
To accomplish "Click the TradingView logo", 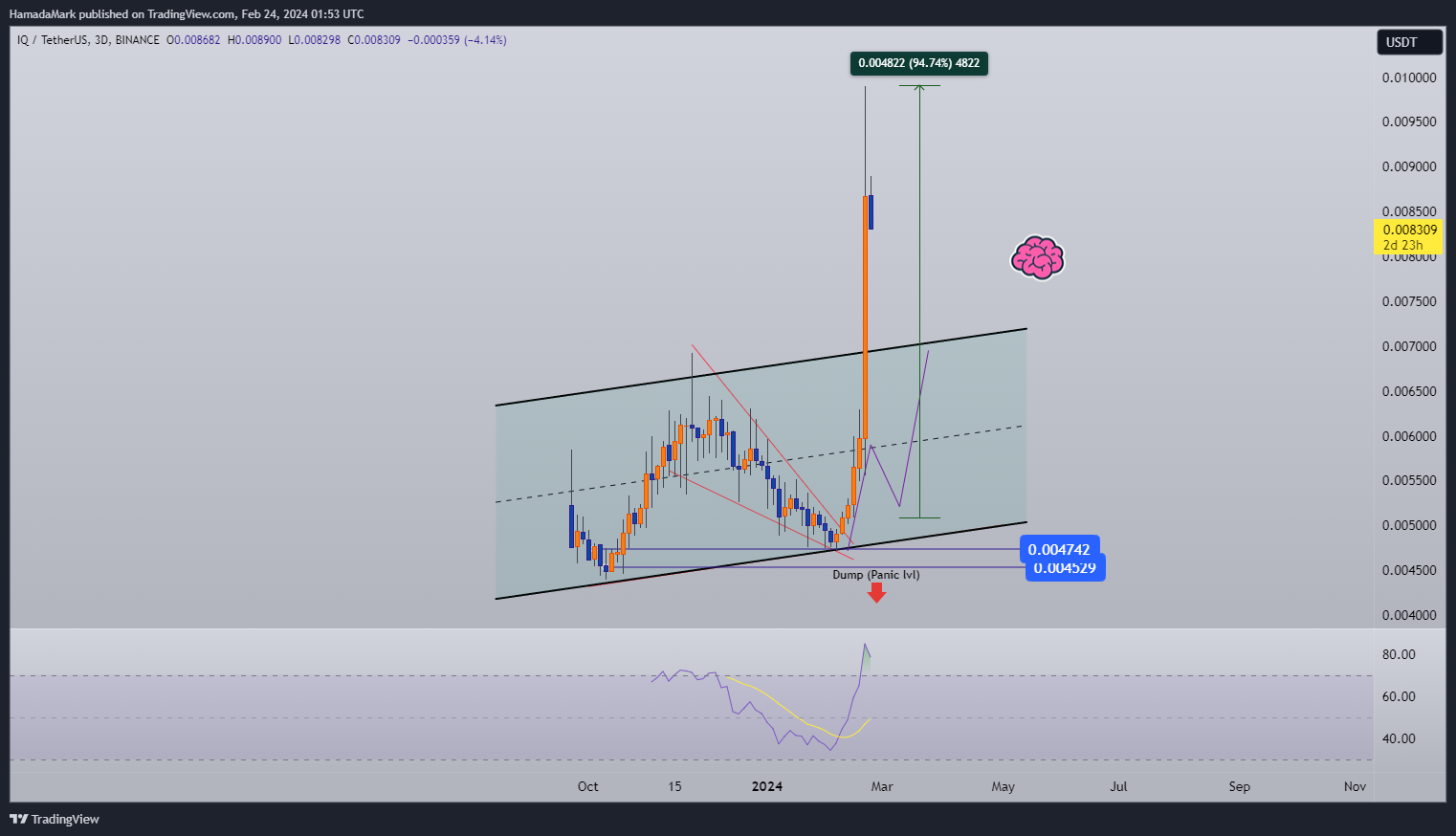I will pos(55,819).
